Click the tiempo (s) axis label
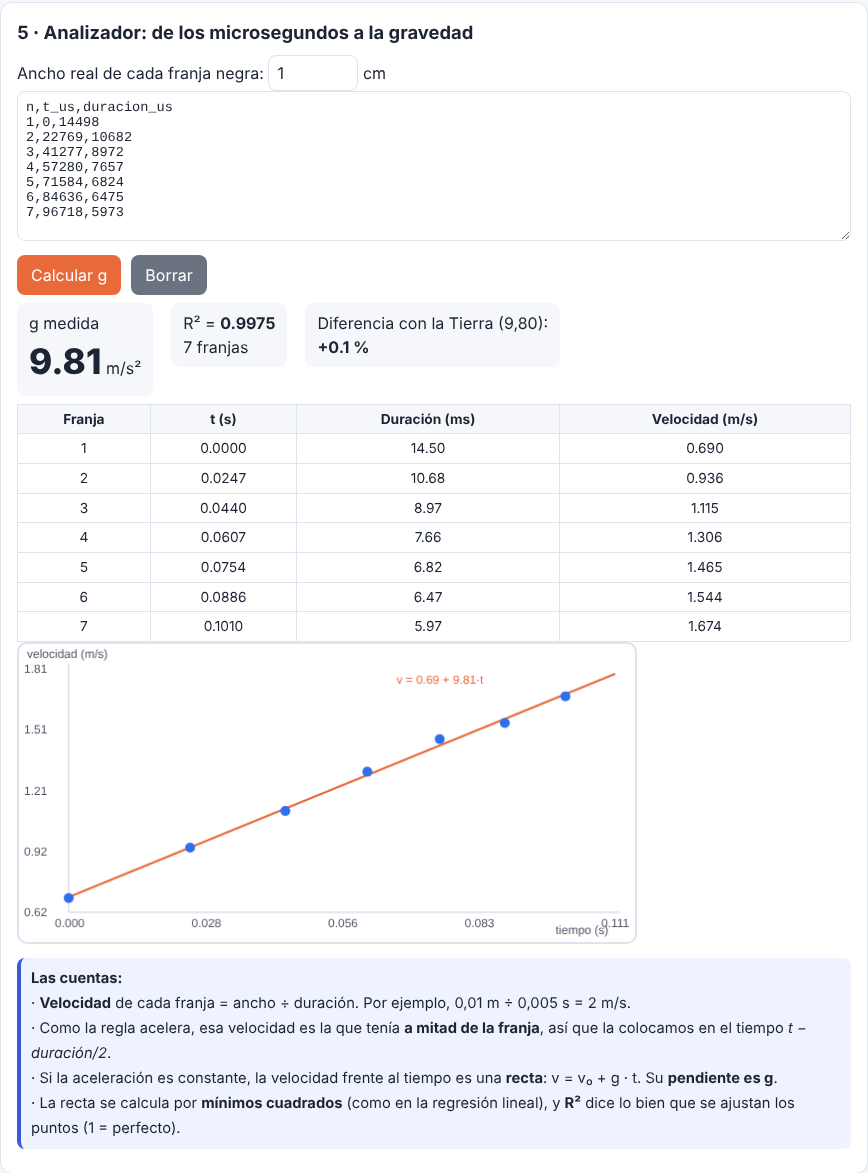 pyautogui.click(x=581, y=930)
